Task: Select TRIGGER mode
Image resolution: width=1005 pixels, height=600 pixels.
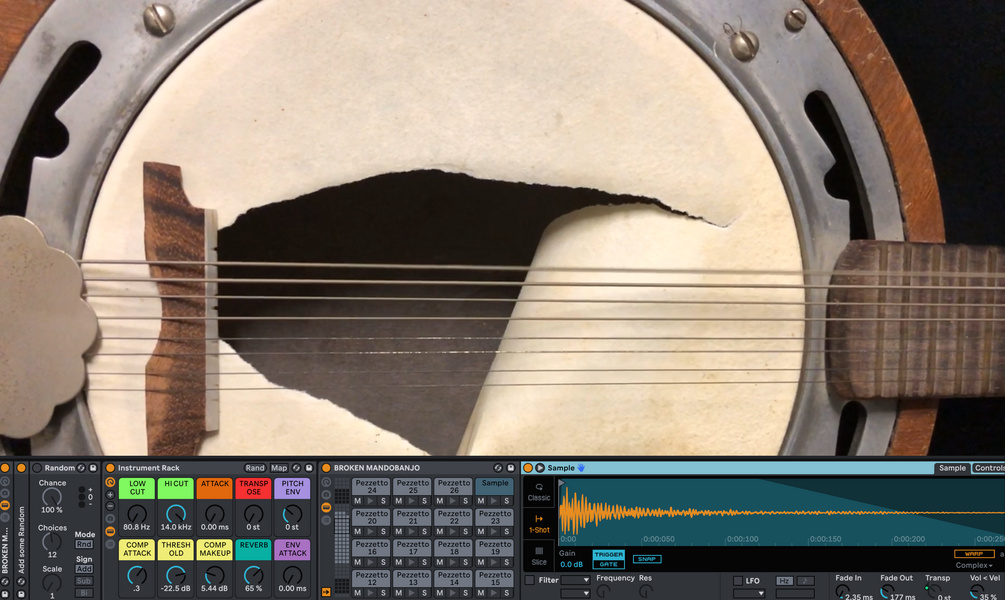Action: 608,554
